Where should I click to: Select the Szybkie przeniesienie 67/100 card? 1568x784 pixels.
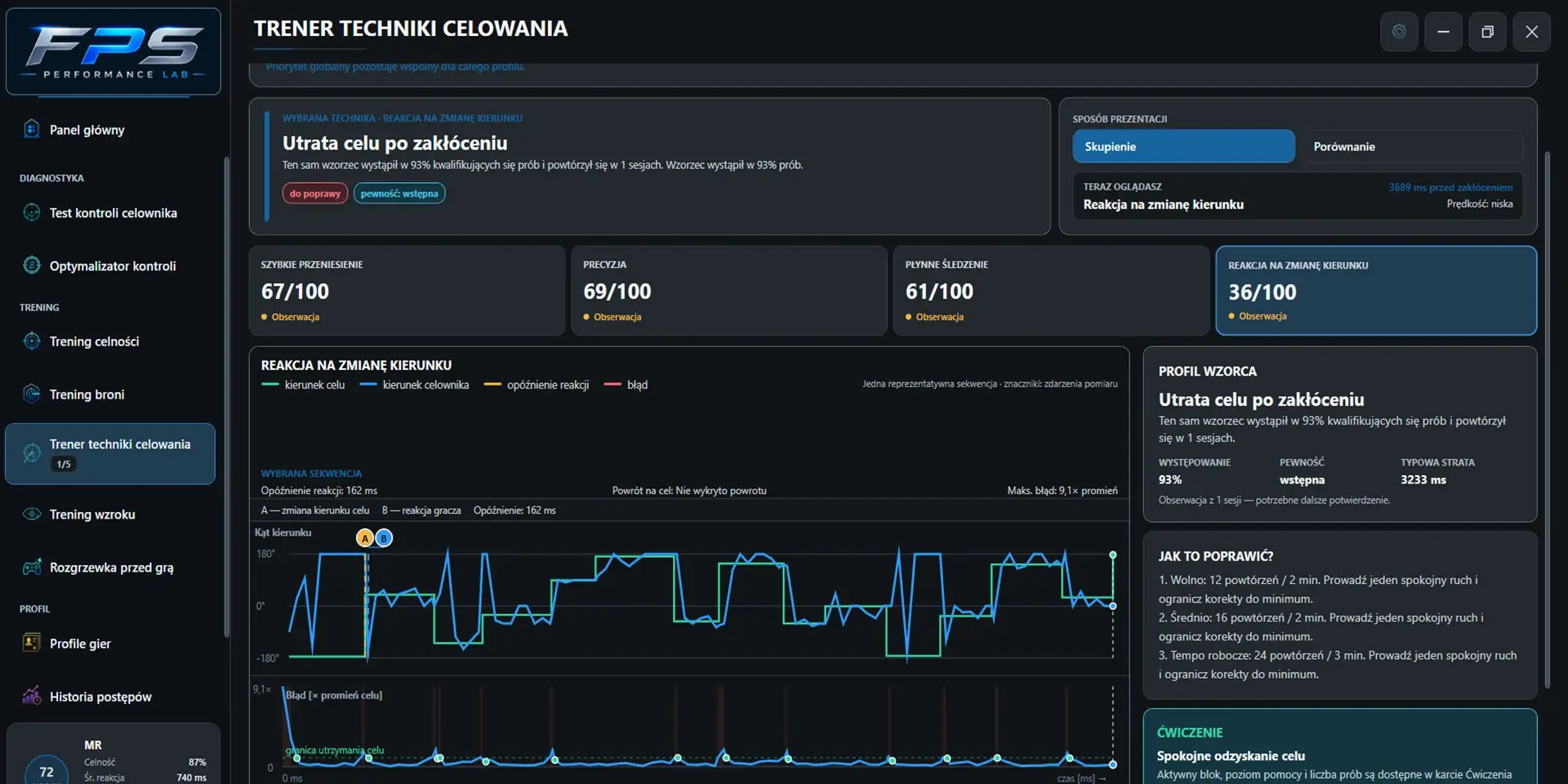(x=407, y=290)
